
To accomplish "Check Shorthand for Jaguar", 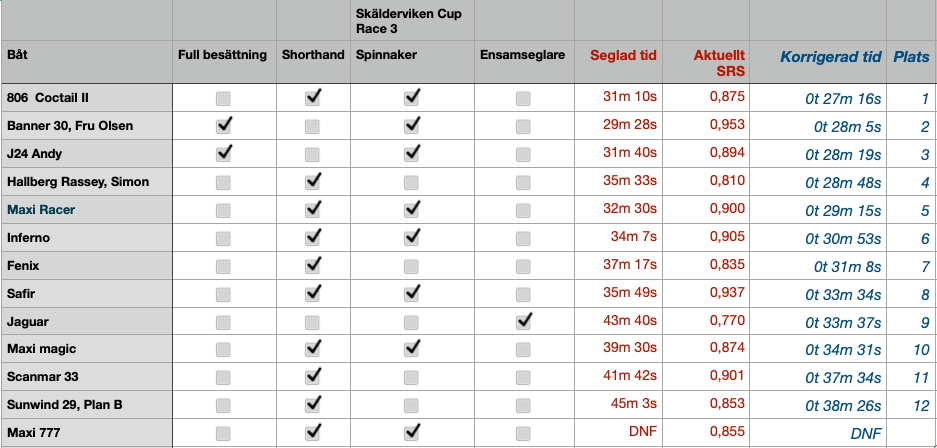I will click(x=313, y=322).
